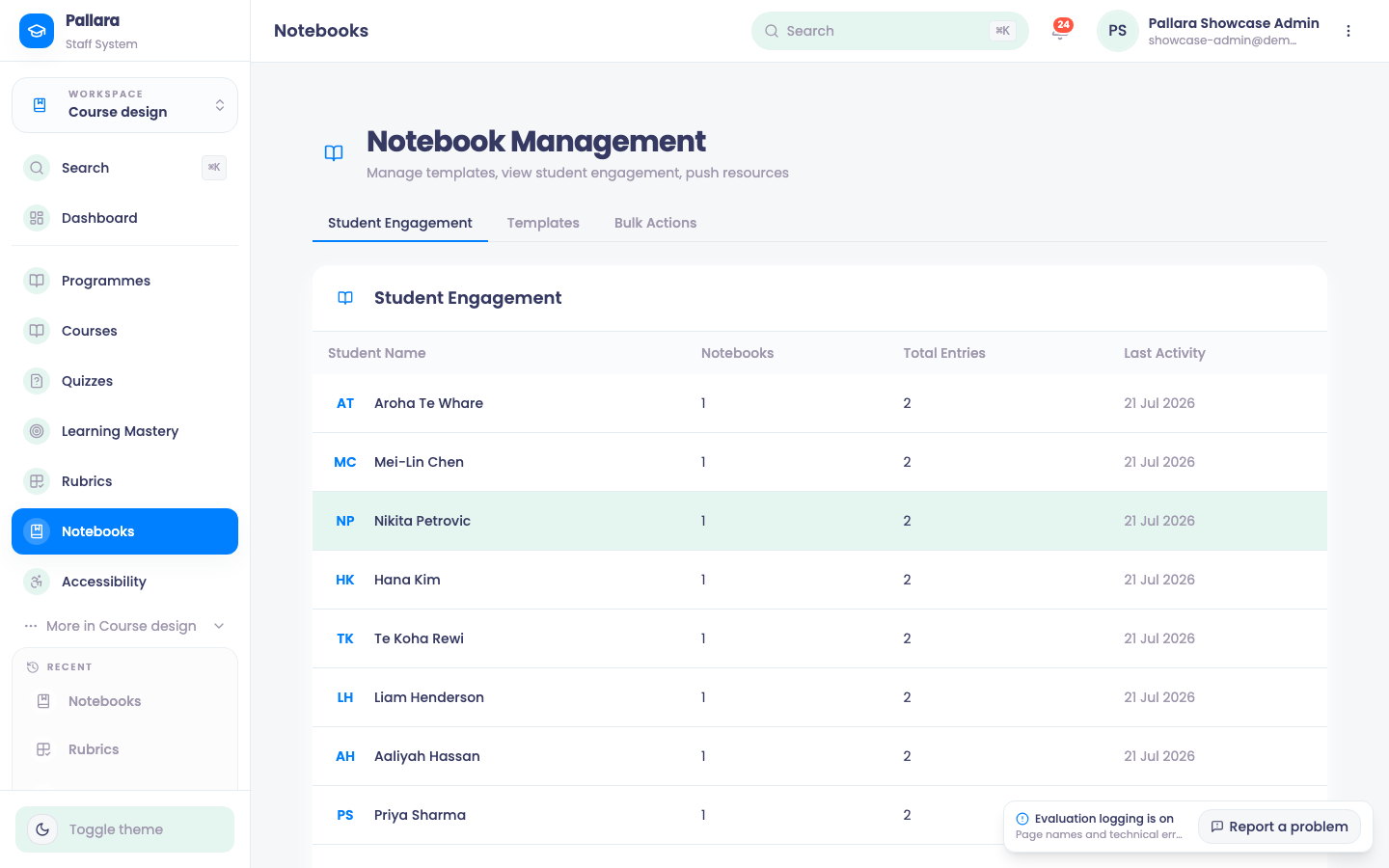This screenshot has width=1389, height=868.
Task: Click the sidebar ⌘K shortcut badge
Action: [x=214, y=168]
